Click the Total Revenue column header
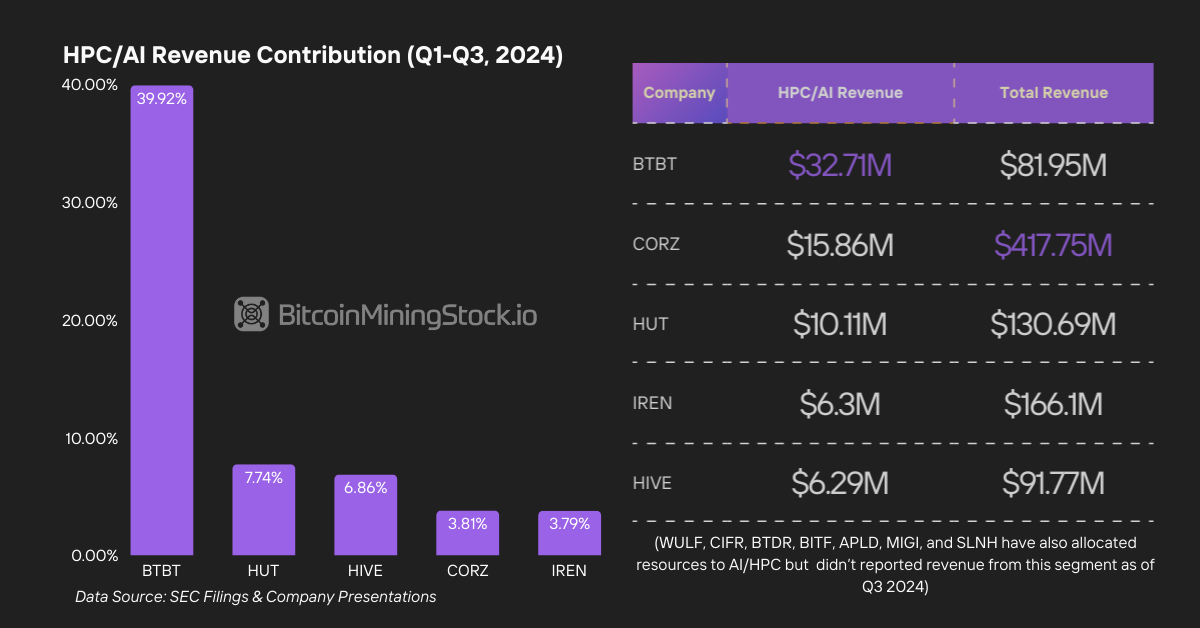This screenshot has height=628, width=1200. pyautogui.click(x=1053, y=93)
